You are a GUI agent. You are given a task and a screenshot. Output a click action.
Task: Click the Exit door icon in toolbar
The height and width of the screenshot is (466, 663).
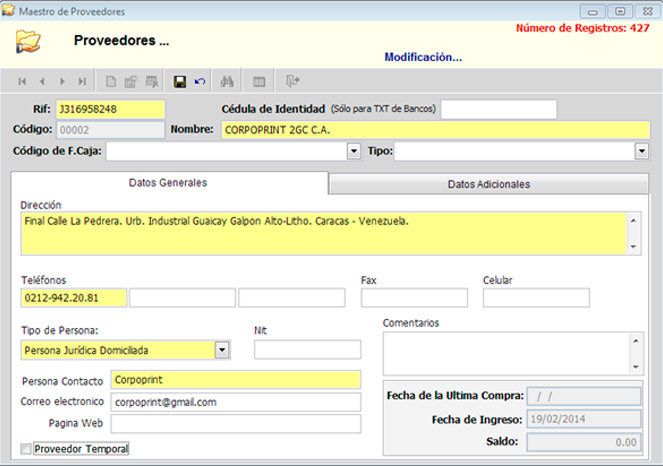click(292, 81)
